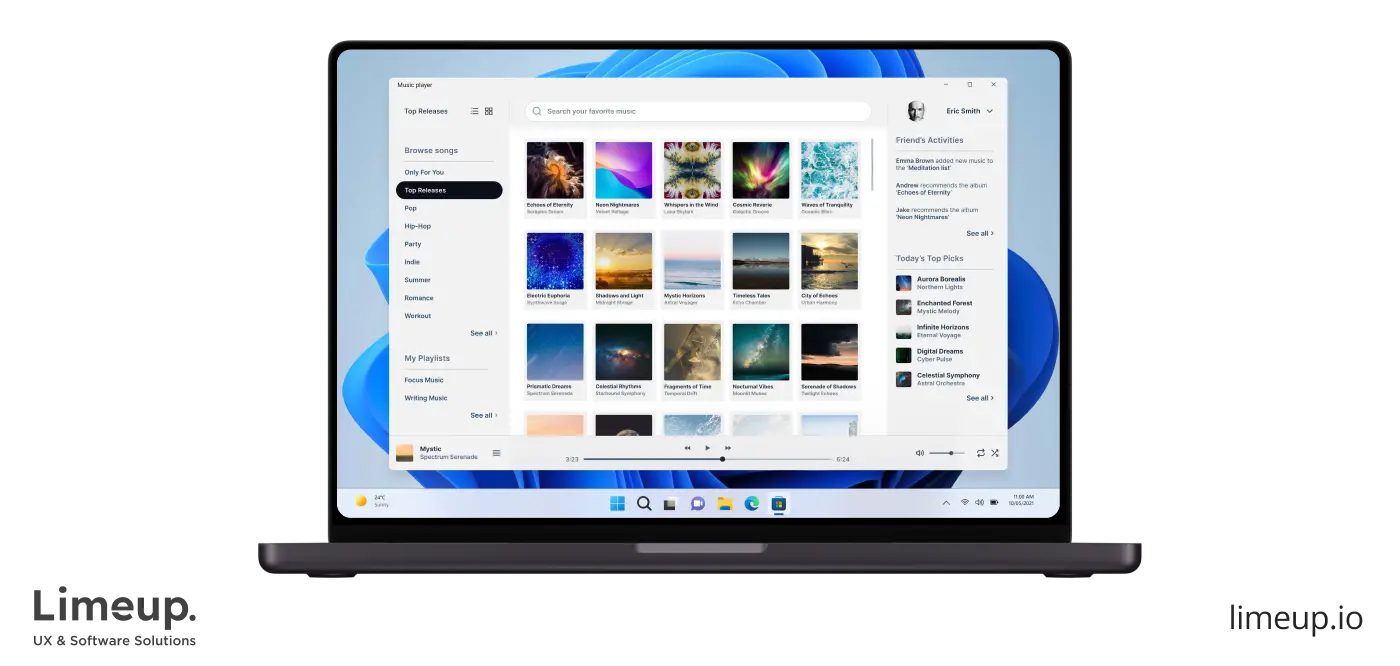1400x666 pixels.
Task: Open the Echoes of Eternity album
Action: [555, 170]
